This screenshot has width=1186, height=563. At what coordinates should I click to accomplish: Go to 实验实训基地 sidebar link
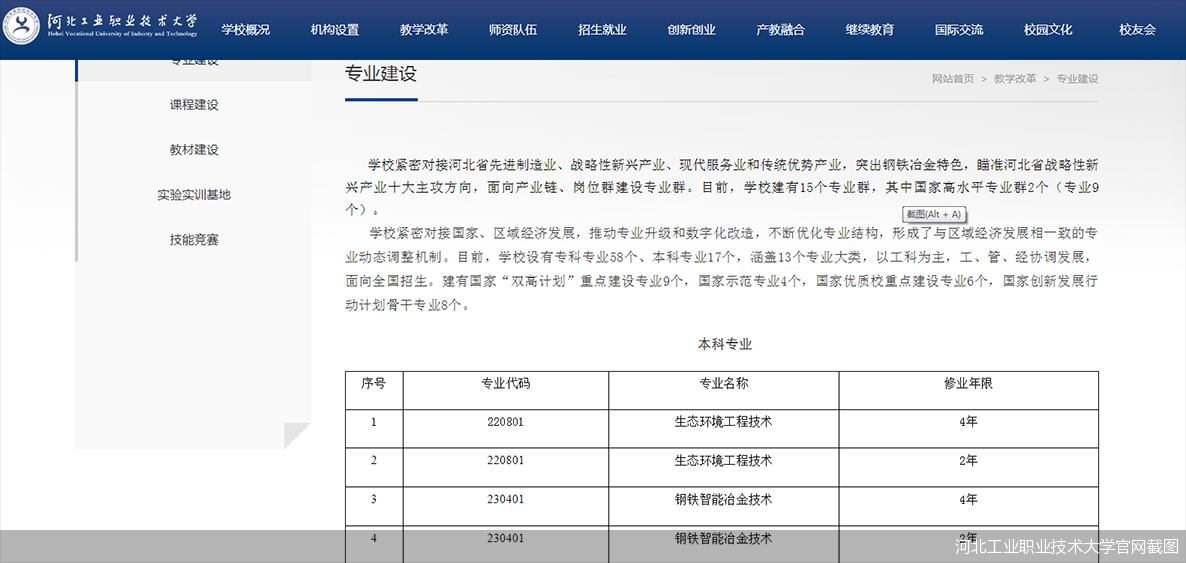(x=194, y=195)
